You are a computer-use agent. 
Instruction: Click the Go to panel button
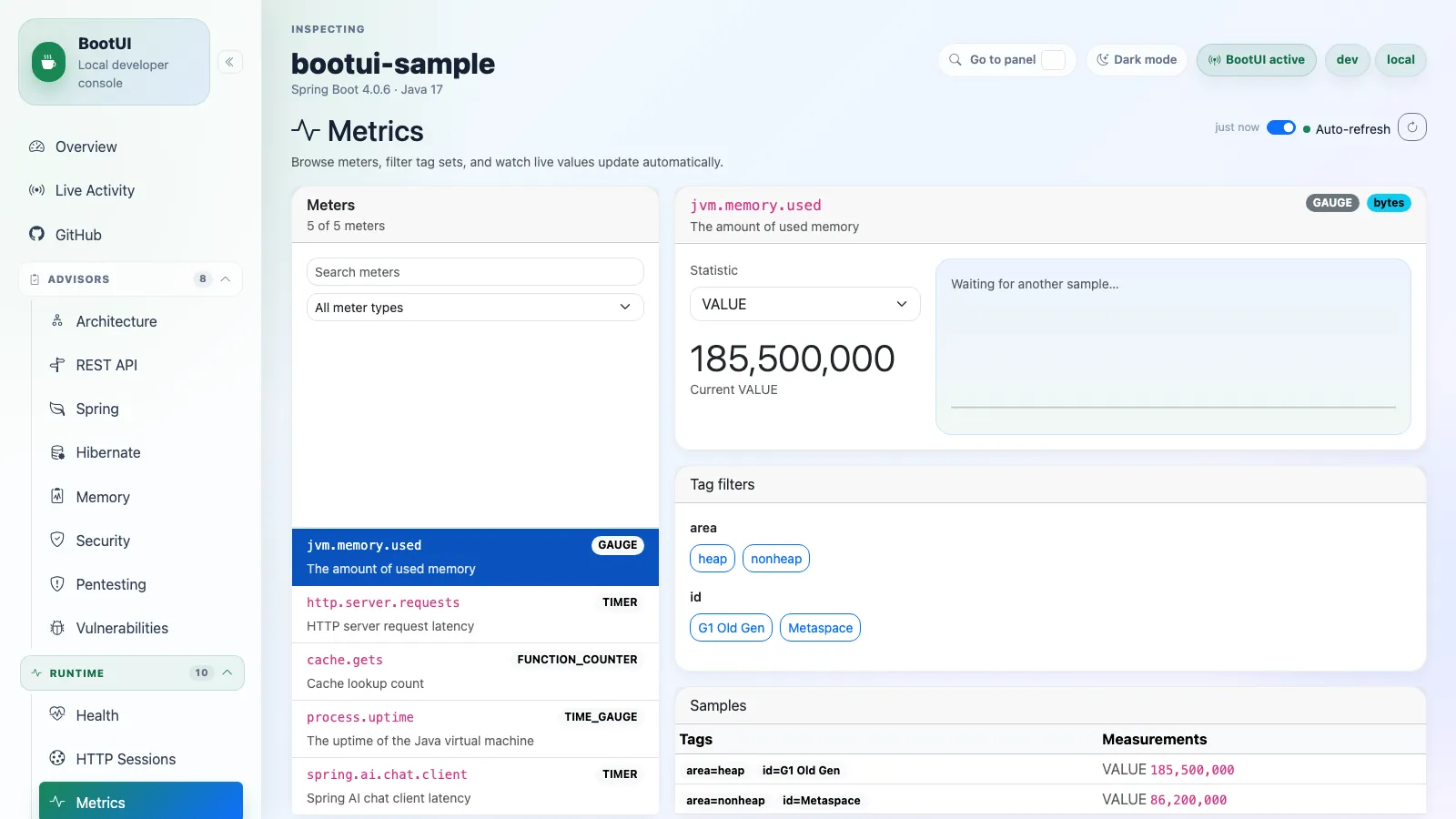[x=1007, y=60]
